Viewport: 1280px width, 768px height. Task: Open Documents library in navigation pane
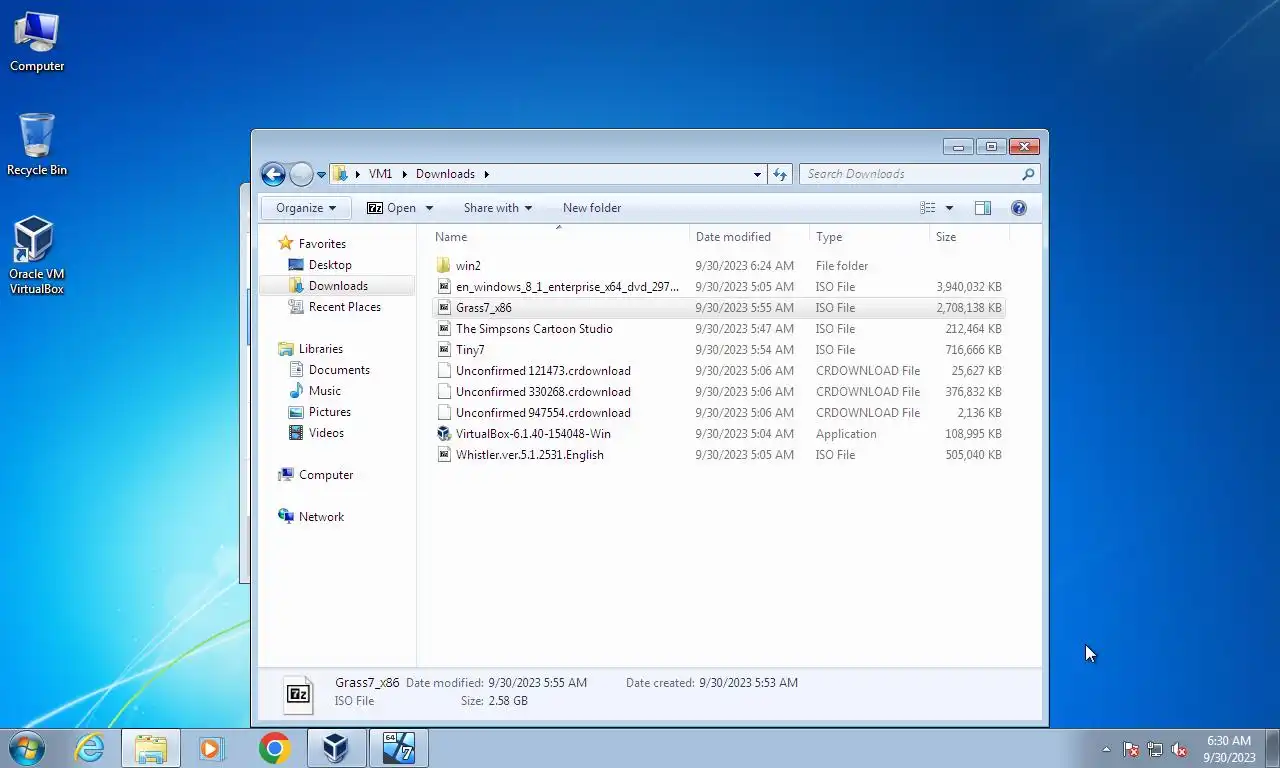tap(339, 370)
